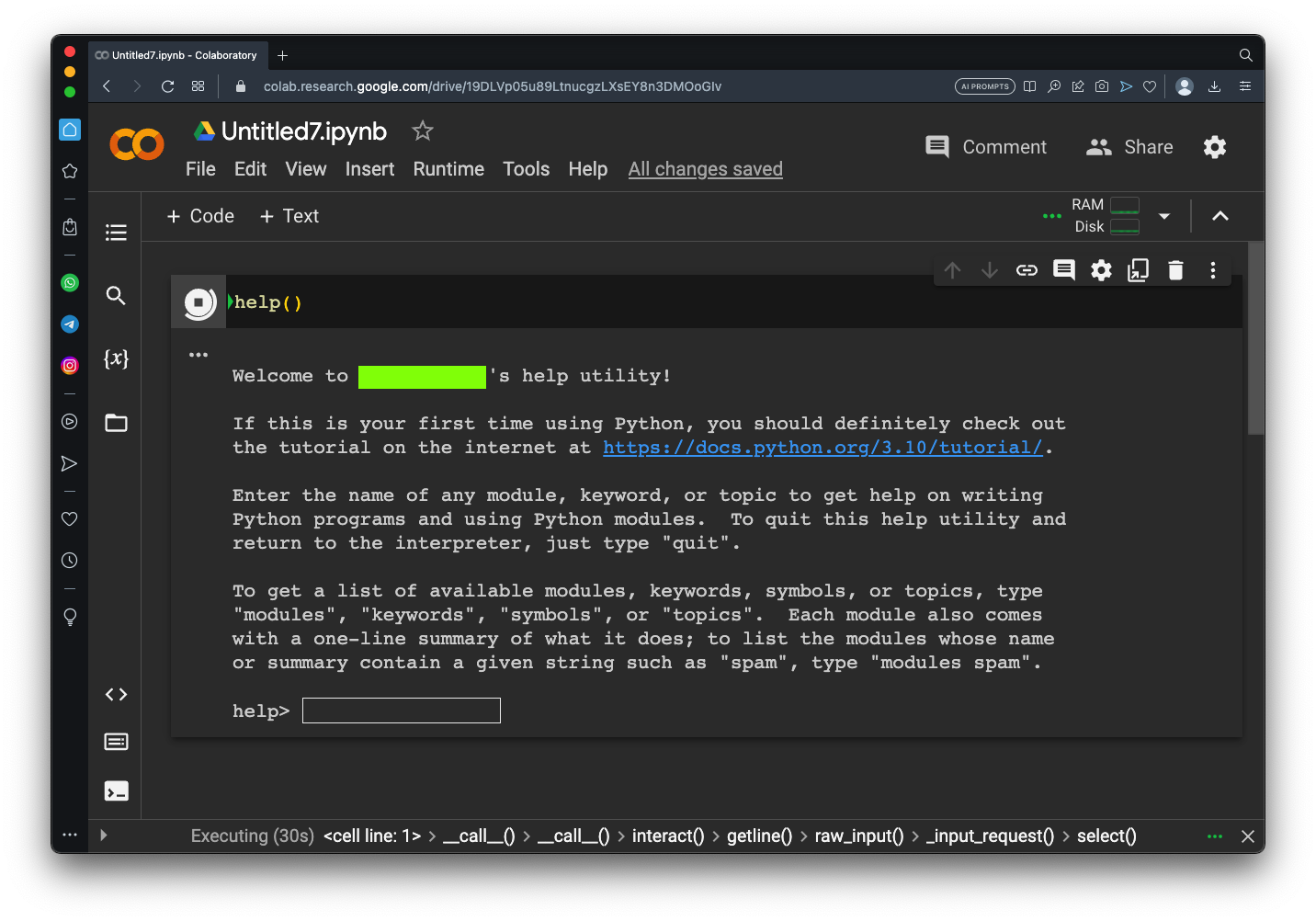Click the notebook vertical scrollbar
Screen dimensions: 1316x921
pos(1256,338)
